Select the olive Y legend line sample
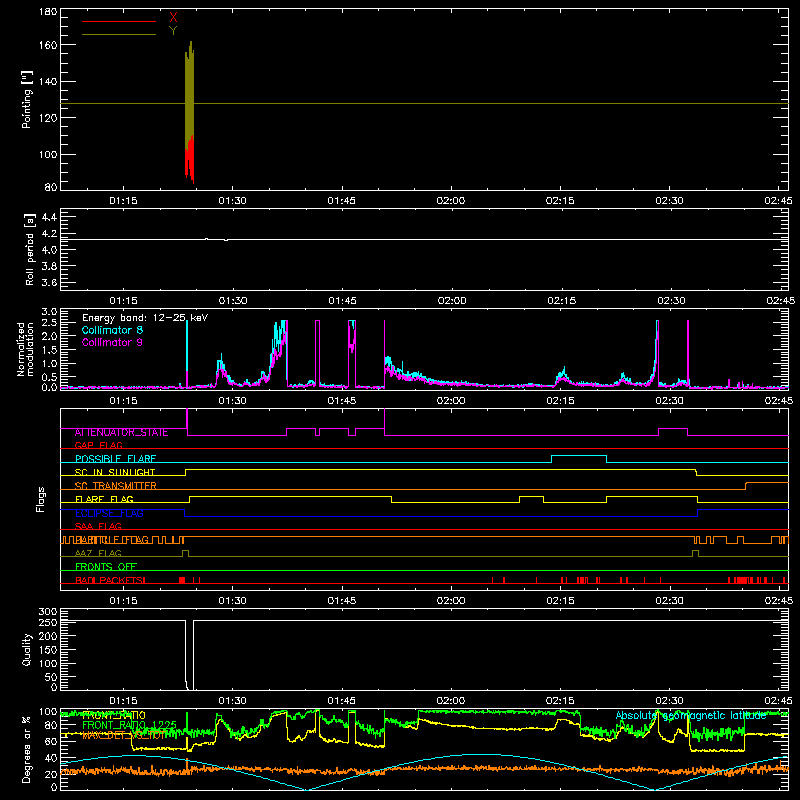 coord(119,34)
